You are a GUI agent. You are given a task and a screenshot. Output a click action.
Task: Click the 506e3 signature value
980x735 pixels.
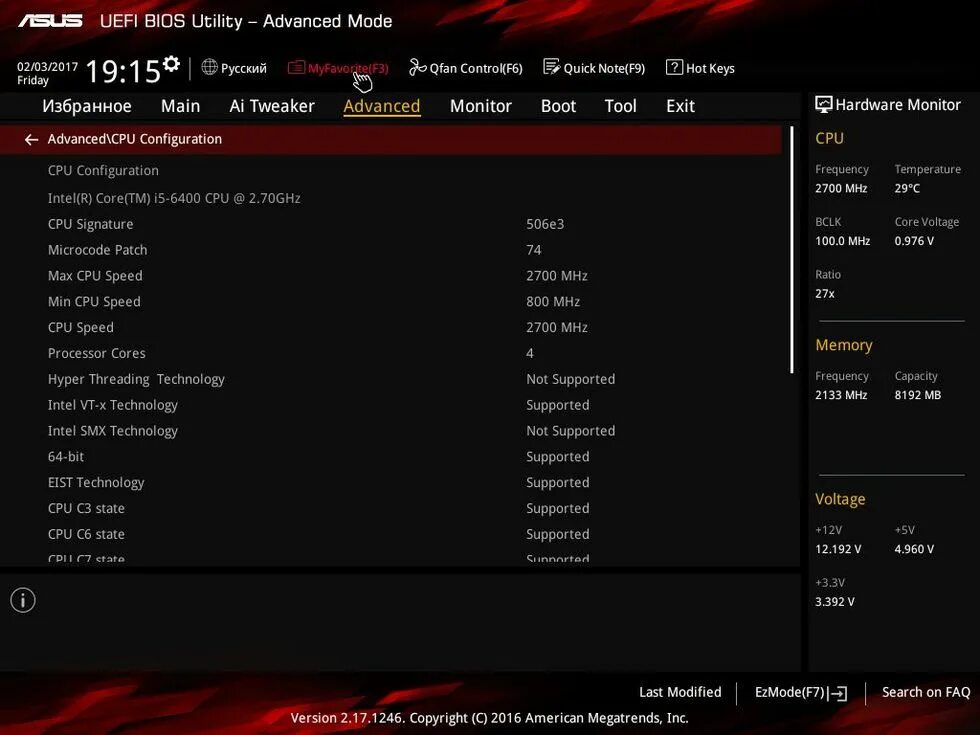tap(545, 224)
